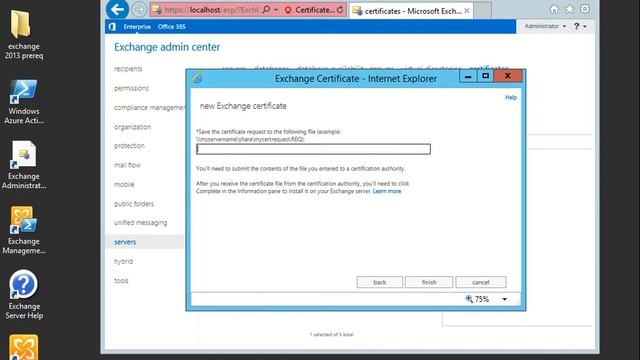
Task: Click the browser back arrow button
Action: coord(118,9)
